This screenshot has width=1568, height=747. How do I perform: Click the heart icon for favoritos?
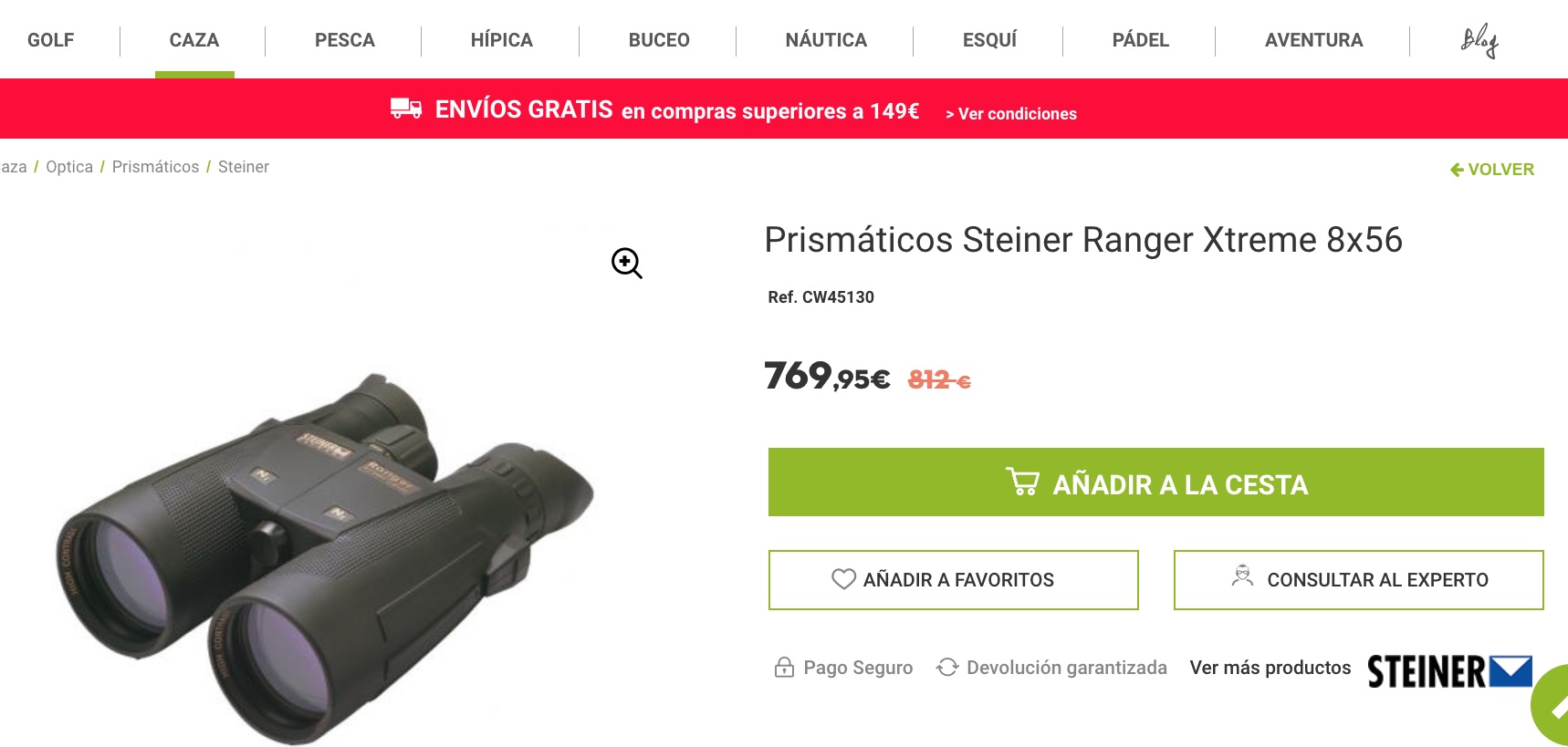[843, 579]
